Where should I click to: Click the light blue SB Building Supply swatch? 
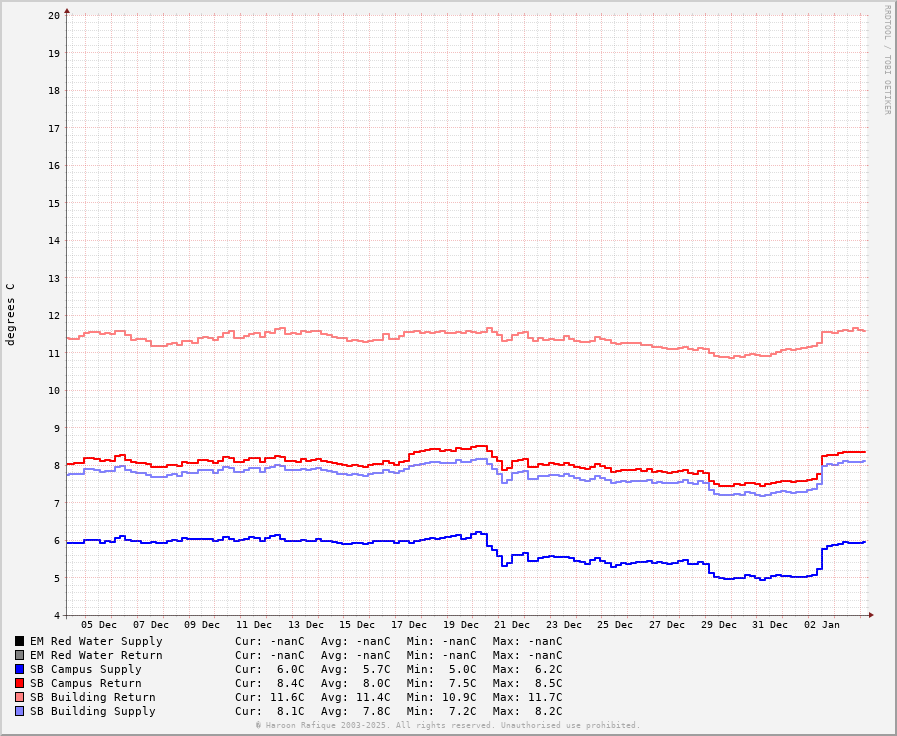point(19,711)
